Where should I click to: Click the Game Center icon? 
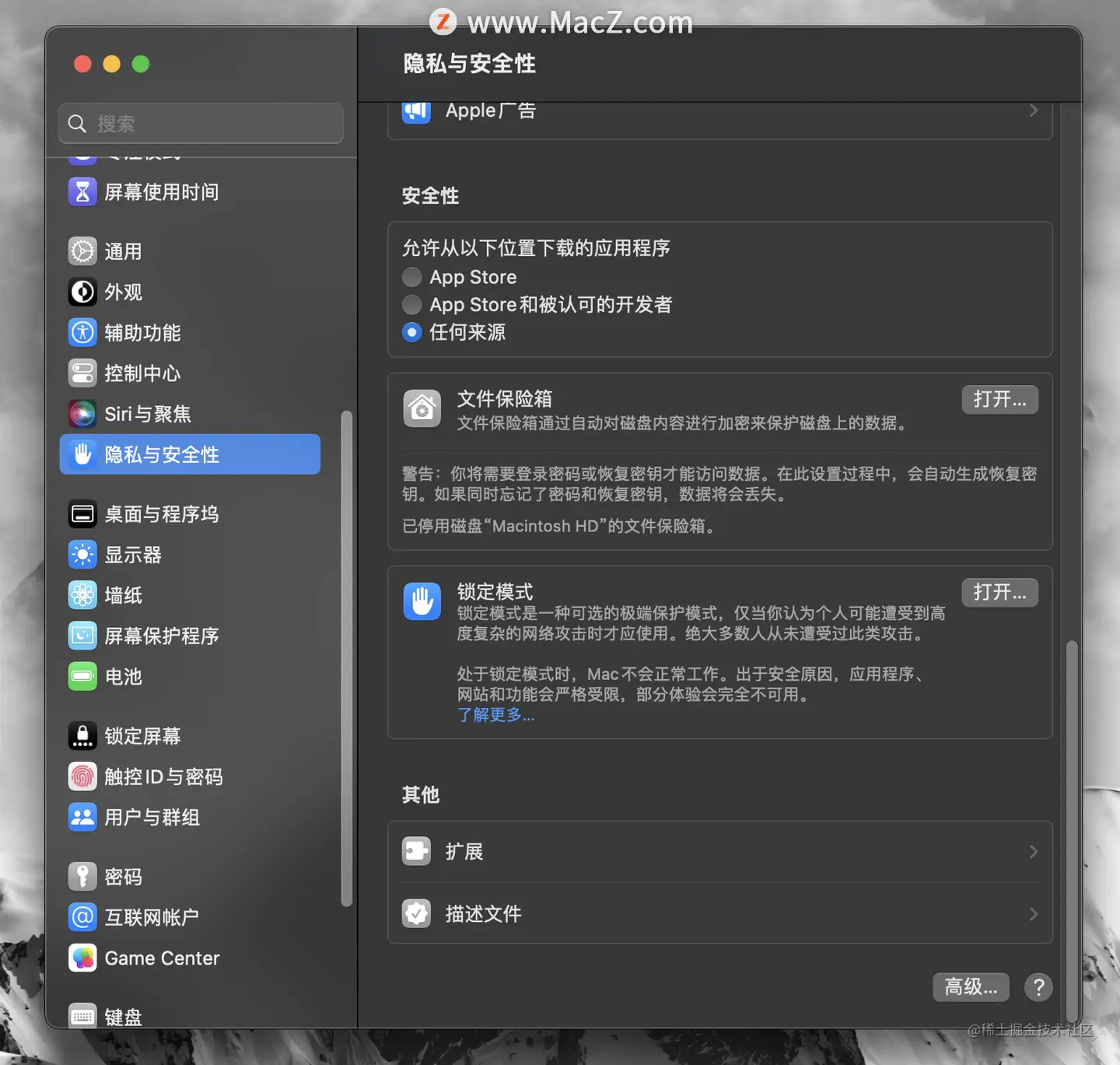click(x=82, y=958)
